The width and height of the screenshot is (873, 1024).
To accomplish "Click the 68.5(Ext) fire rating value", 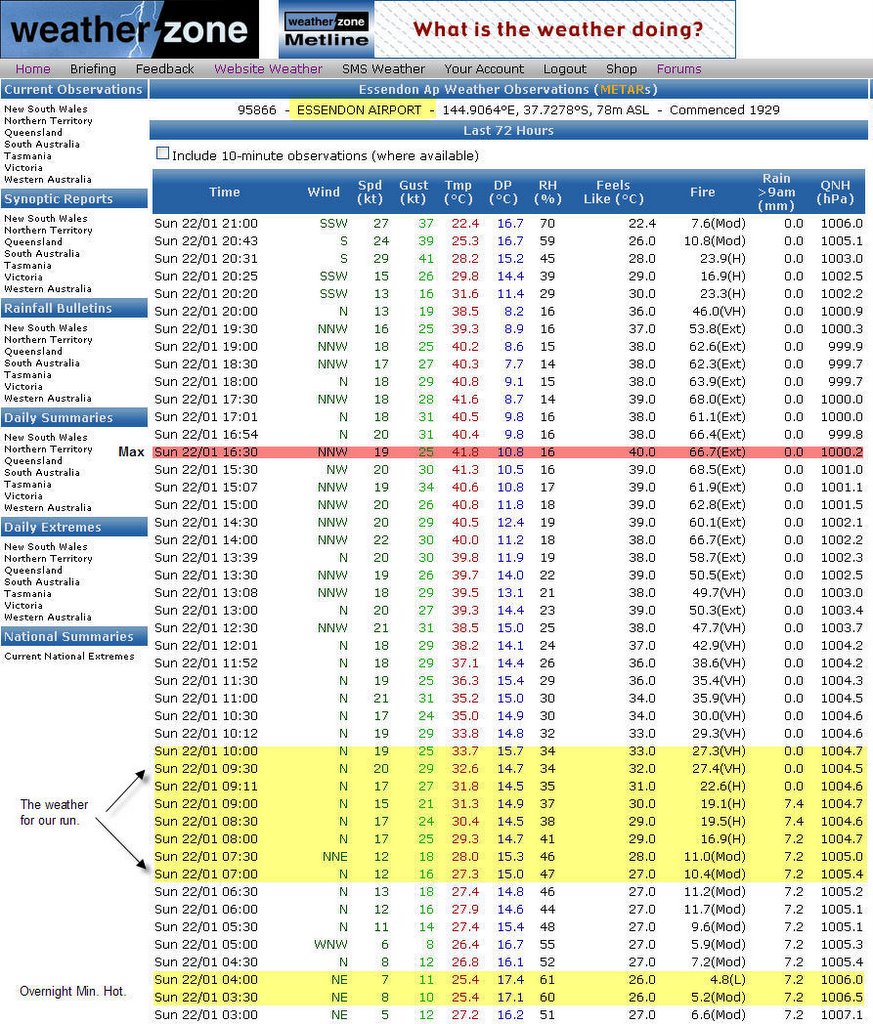I will coord(717,470).
